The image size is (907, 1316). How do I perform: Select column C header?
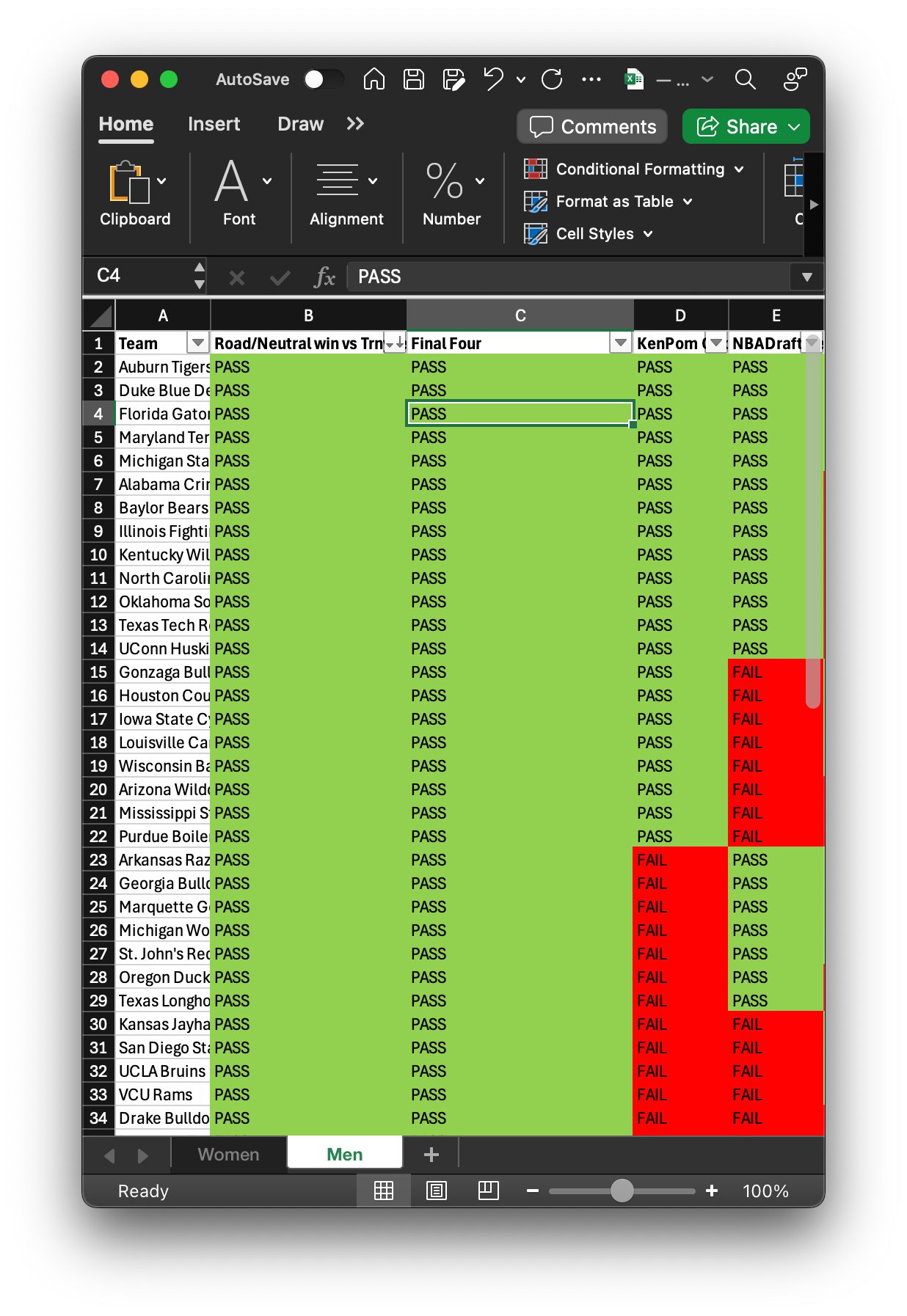coord(520,315)
